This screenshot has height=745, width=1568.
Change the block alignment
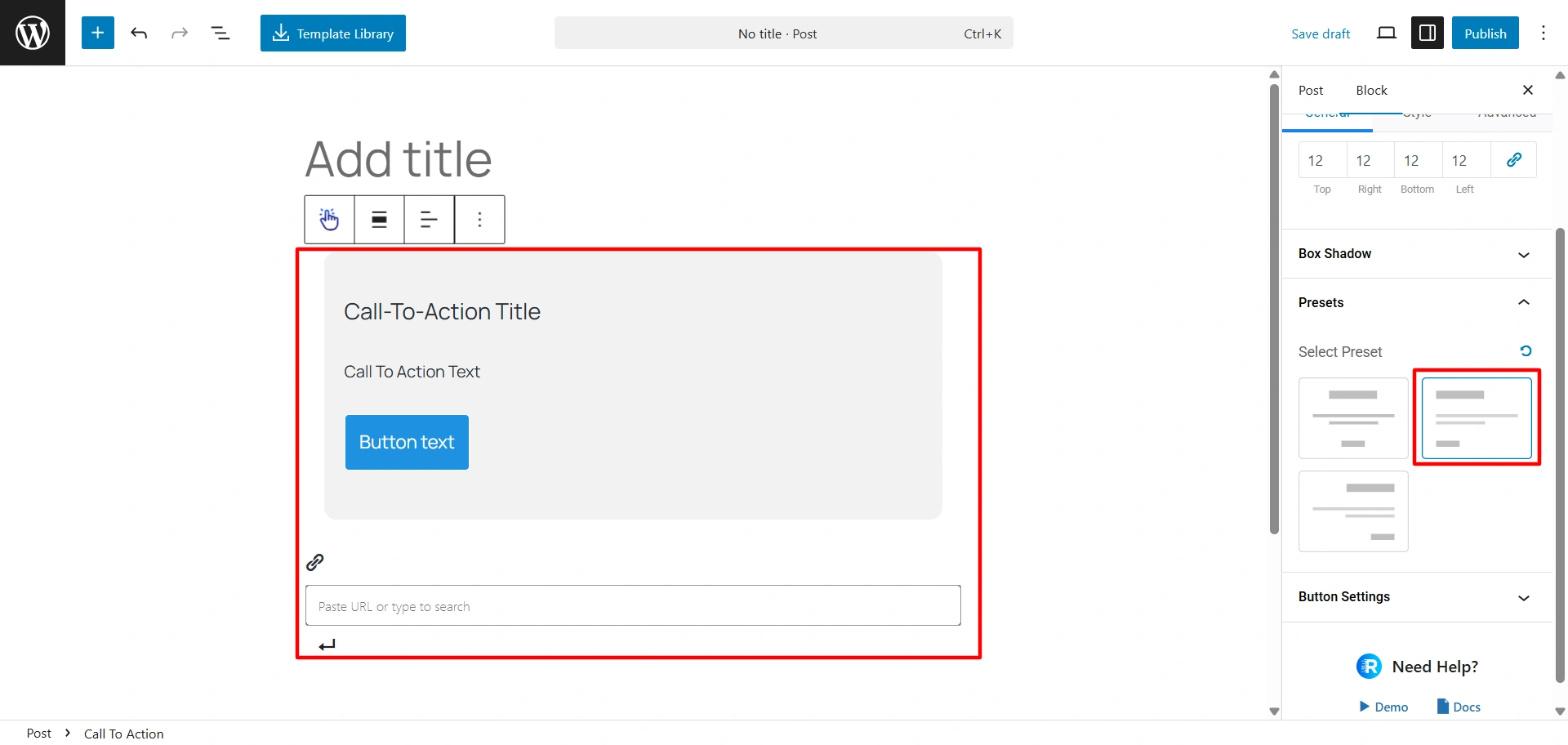coord(380,219)
